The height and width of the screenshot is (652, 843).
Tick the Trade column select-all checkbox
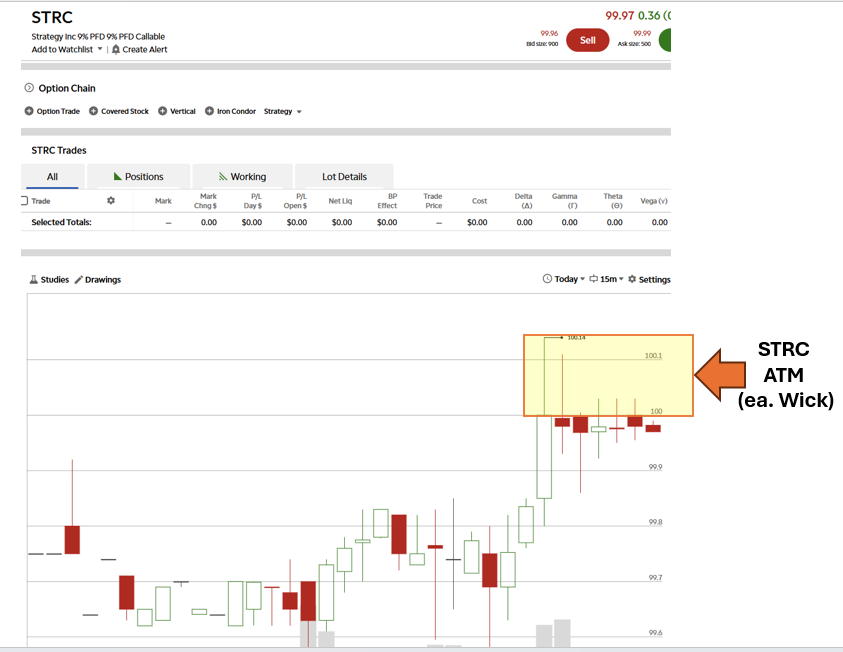tap(24, 200)
